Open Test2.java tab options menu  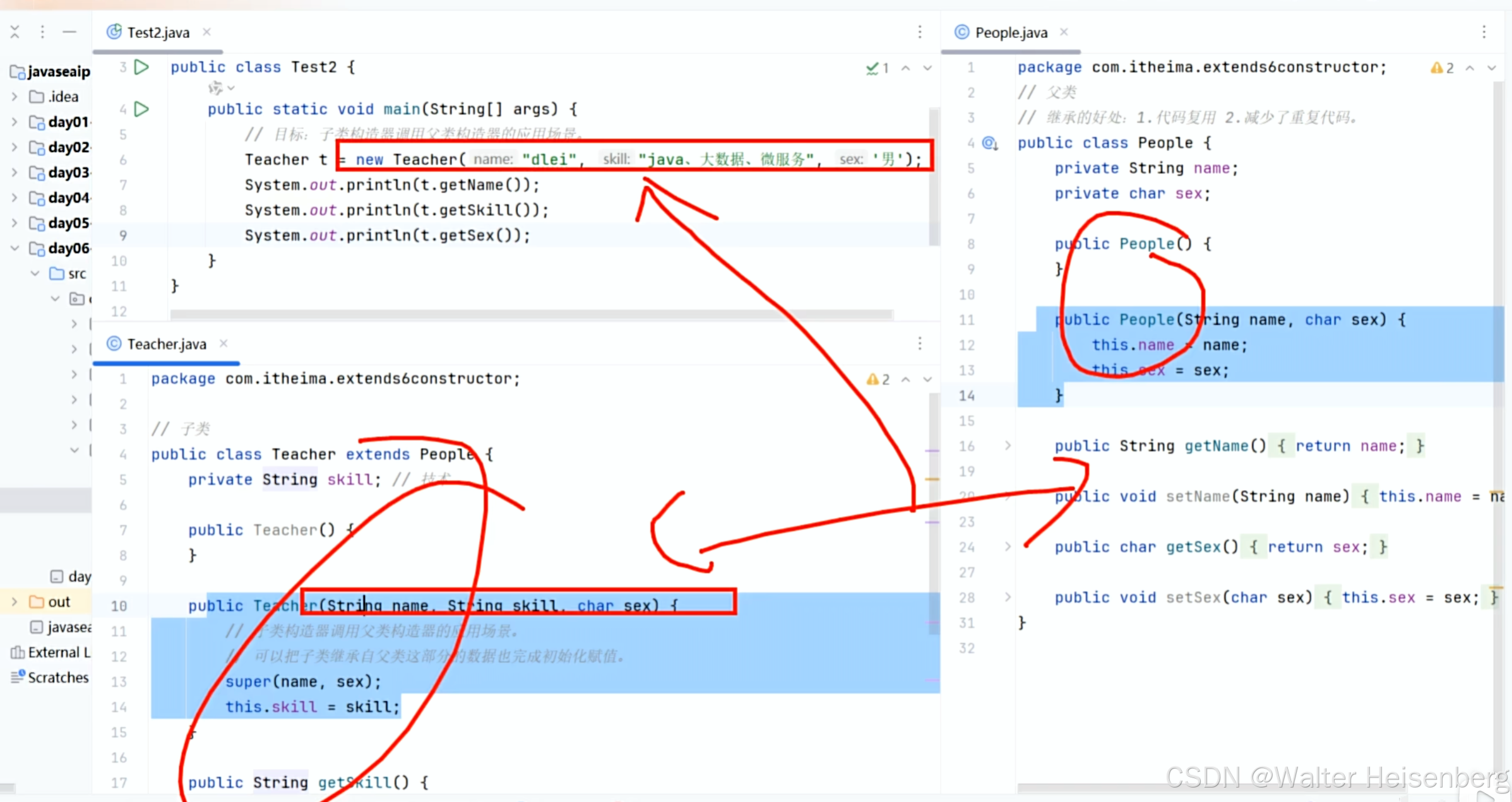pos(920,32)
